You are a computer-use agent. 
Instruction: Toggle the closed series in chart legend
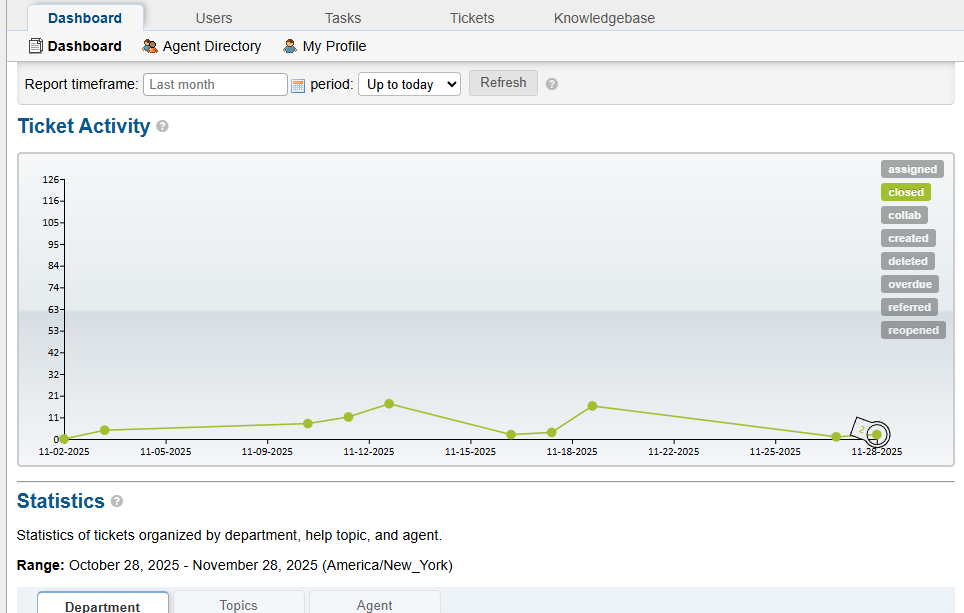(906, 192)
